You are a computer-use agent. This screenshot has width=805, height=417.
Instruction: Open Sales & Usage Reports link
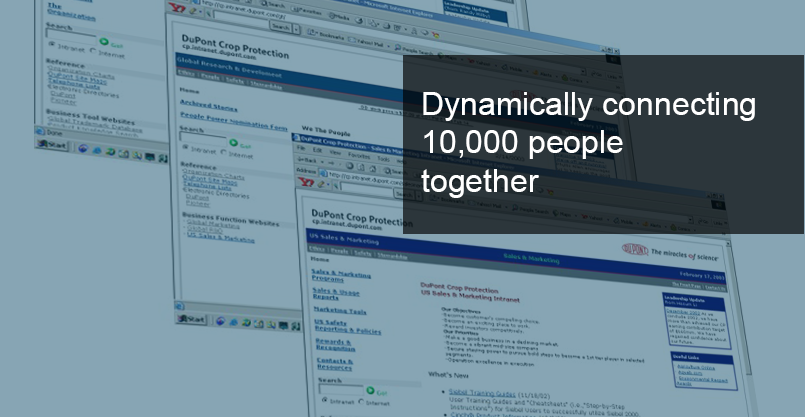click(x=336, y=294)
